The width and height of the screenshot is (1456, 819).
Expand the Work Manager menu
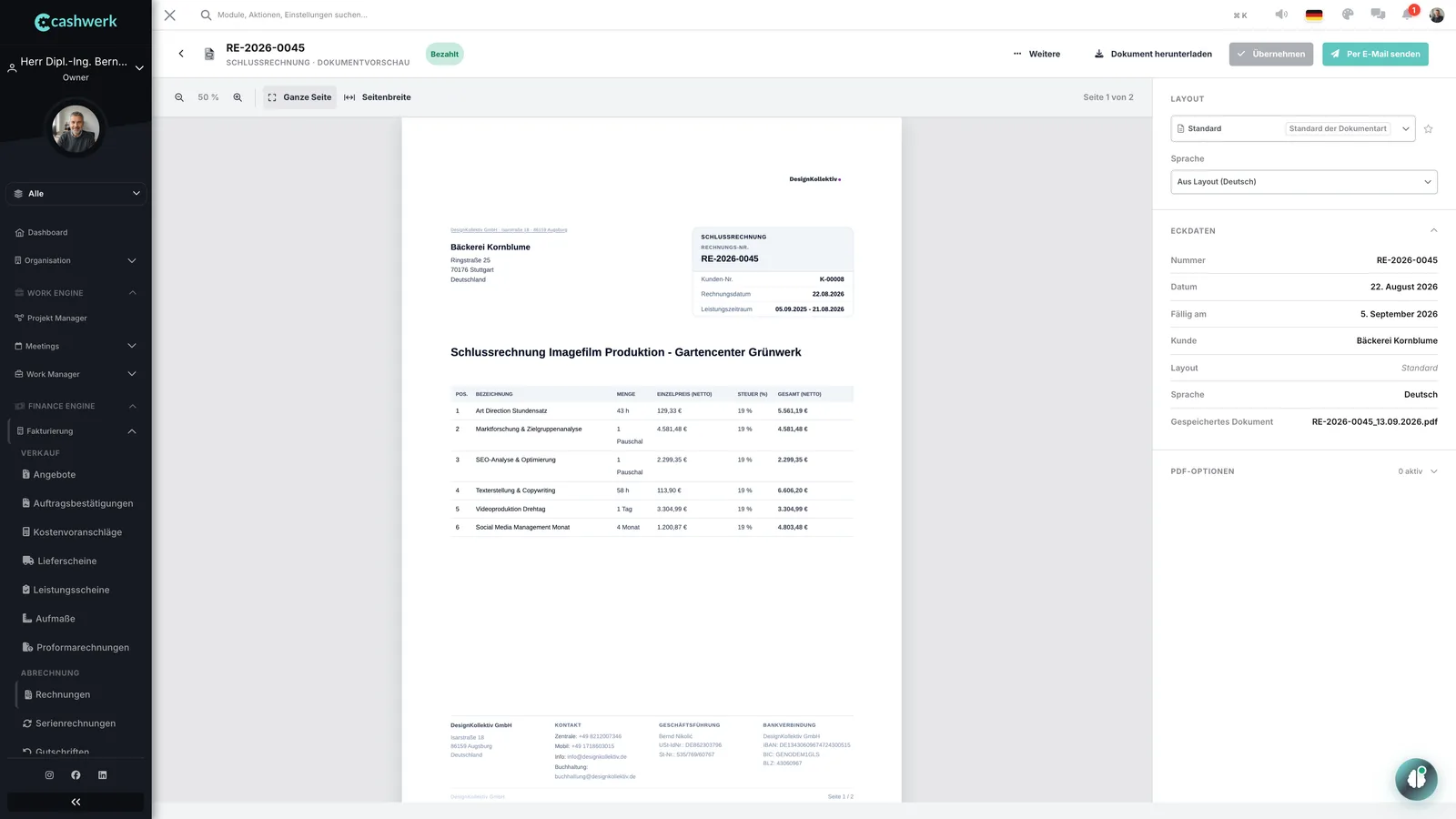point(76,374)
